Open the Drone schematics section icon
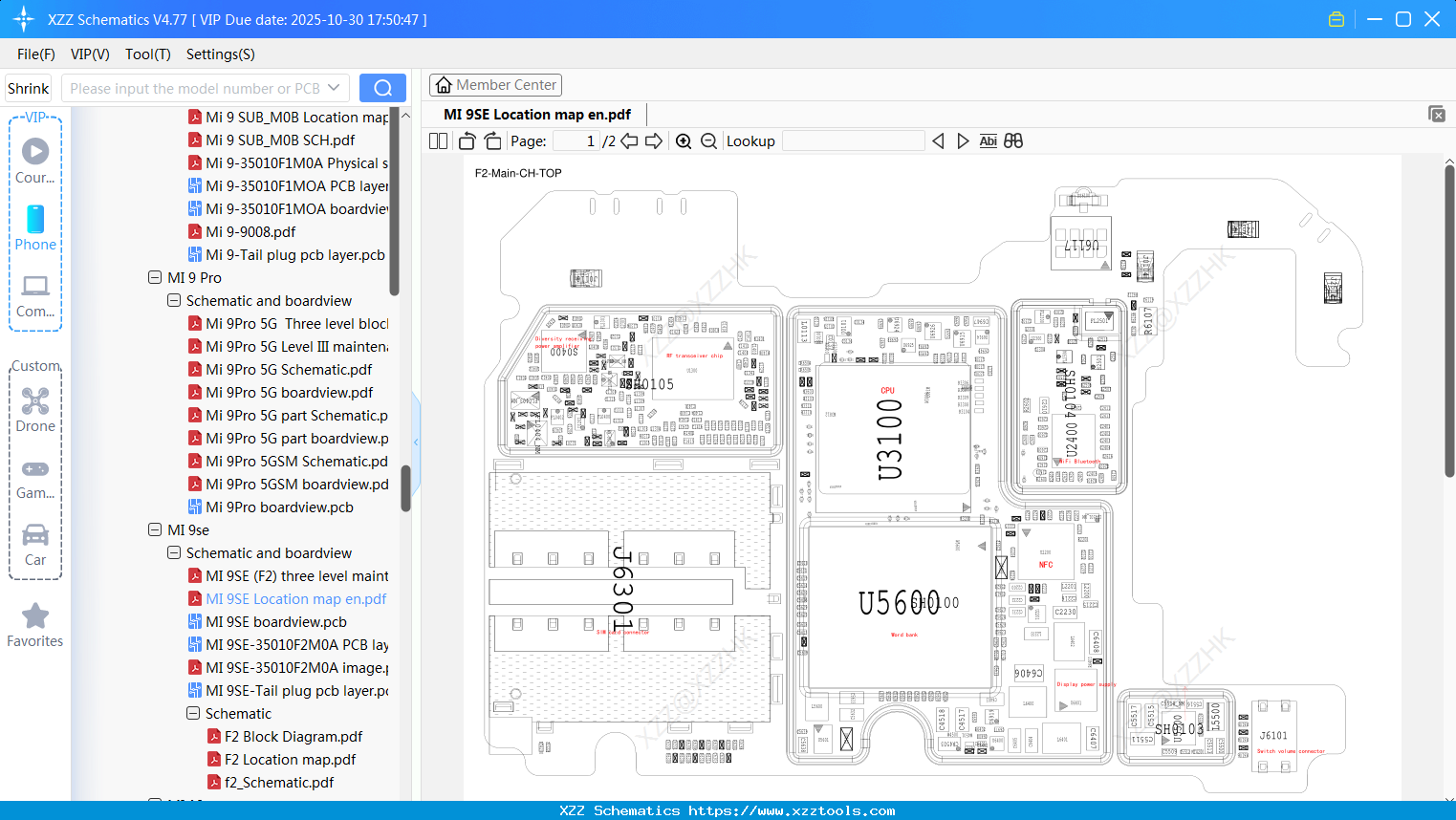This screenshot has height=820, width=1456. click(x=35, y=401)
